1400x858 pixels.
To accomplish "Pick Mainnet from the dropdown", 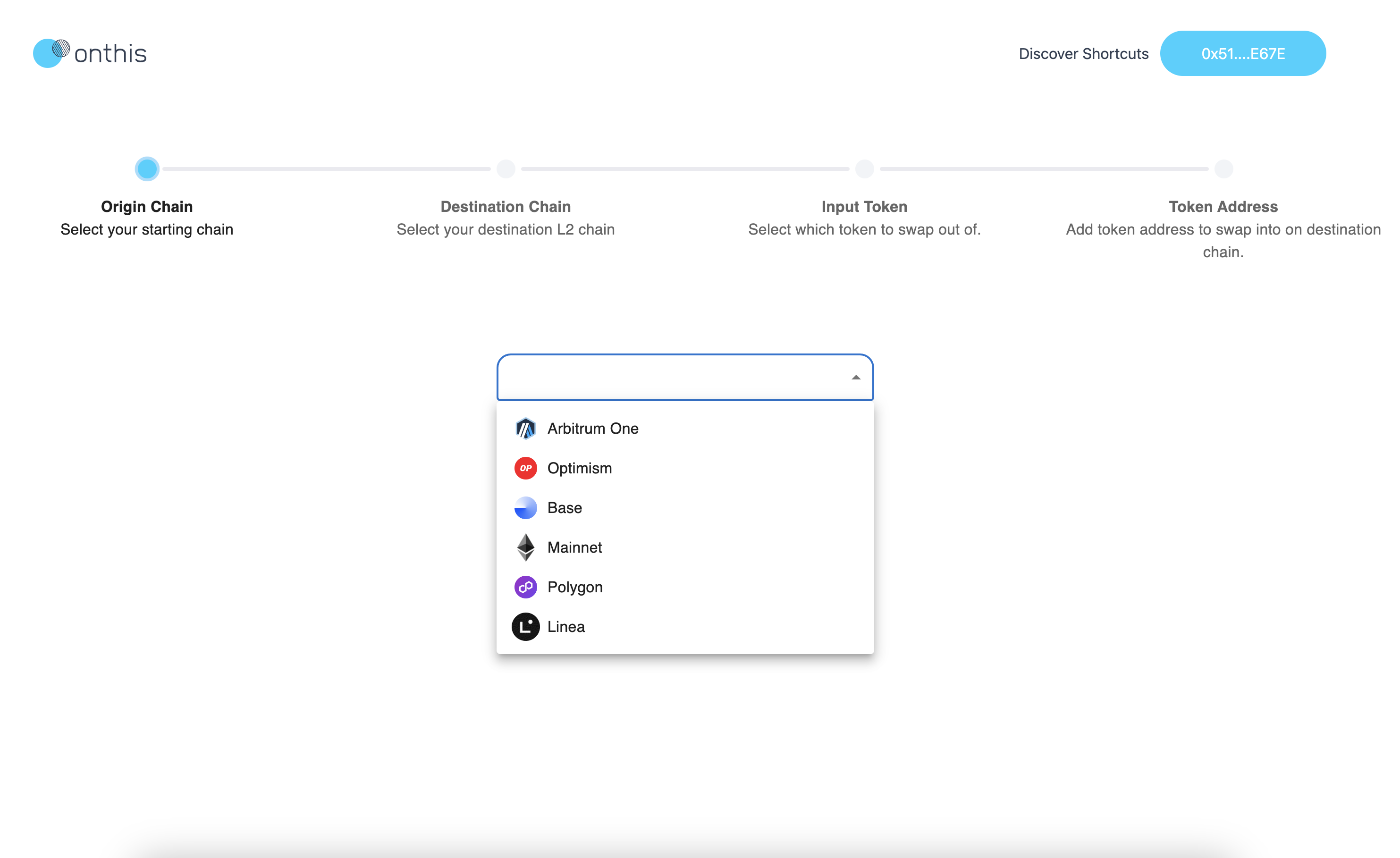I will 574,547.
